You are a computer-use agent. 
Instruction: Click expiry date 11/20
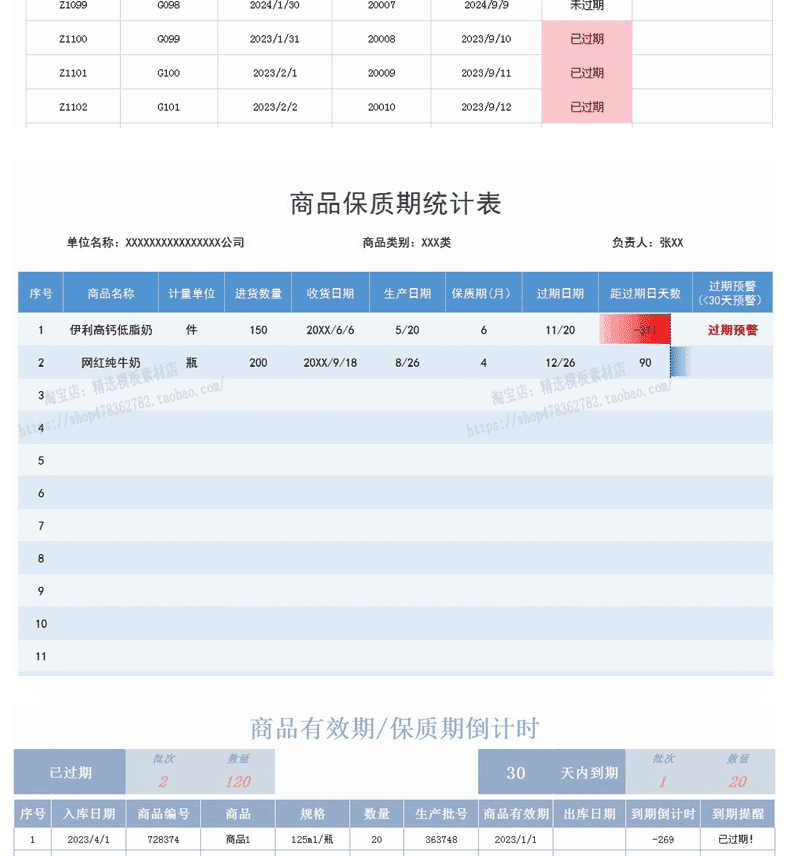click(x=560, y=330)
